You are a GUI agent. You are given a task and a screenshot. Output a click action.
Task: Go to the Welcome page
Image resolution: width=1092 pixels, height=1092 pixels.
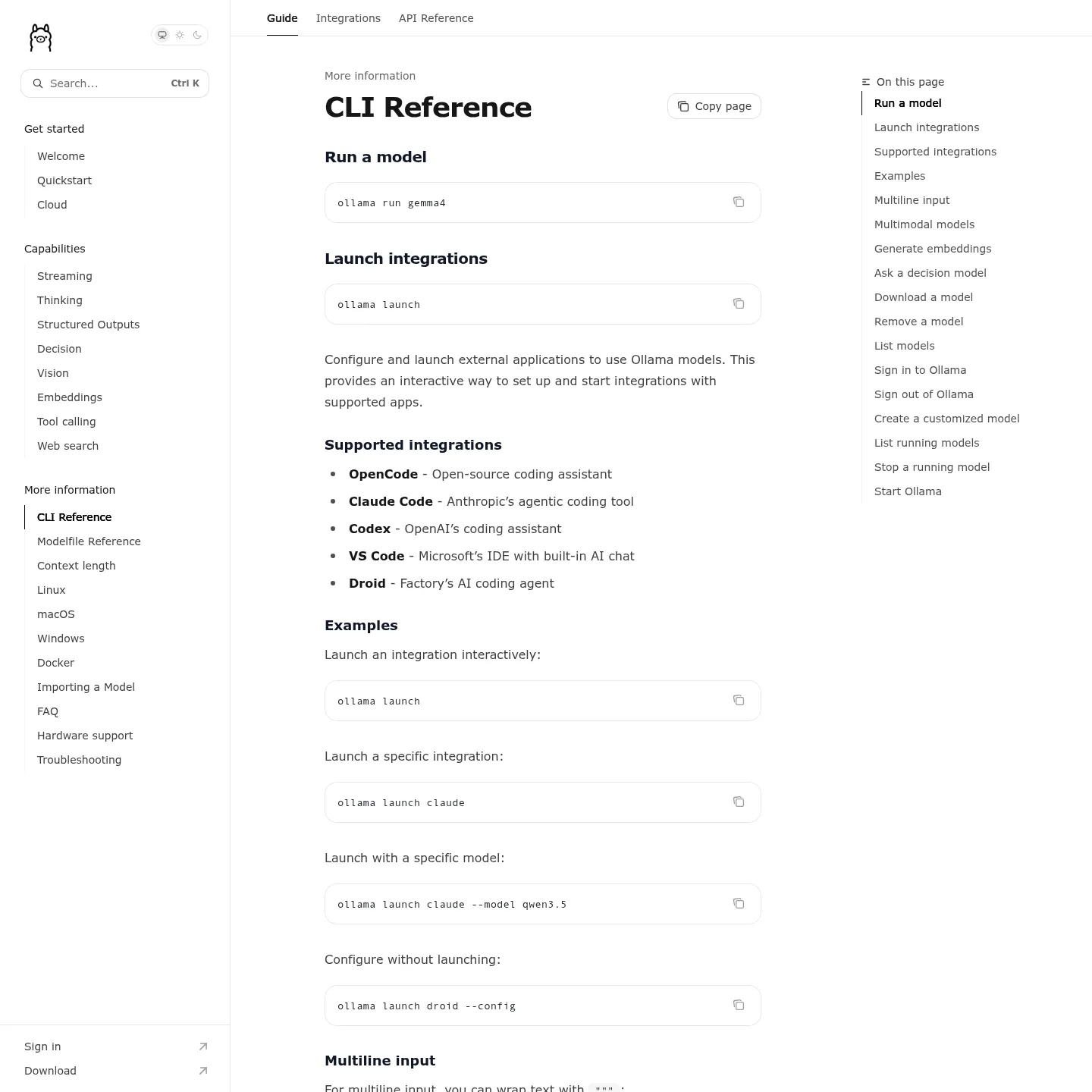61,156
